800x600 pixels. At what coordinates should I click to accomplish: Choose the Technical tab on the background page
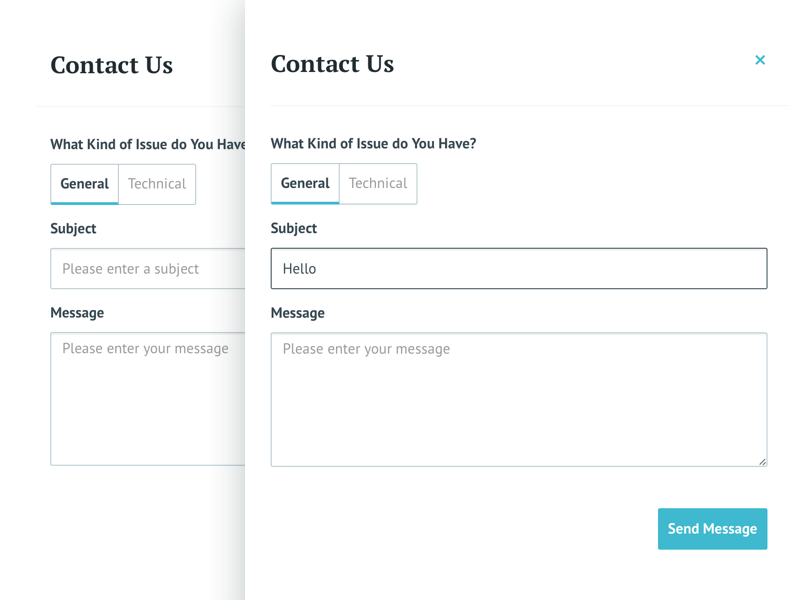pos(157,184)
